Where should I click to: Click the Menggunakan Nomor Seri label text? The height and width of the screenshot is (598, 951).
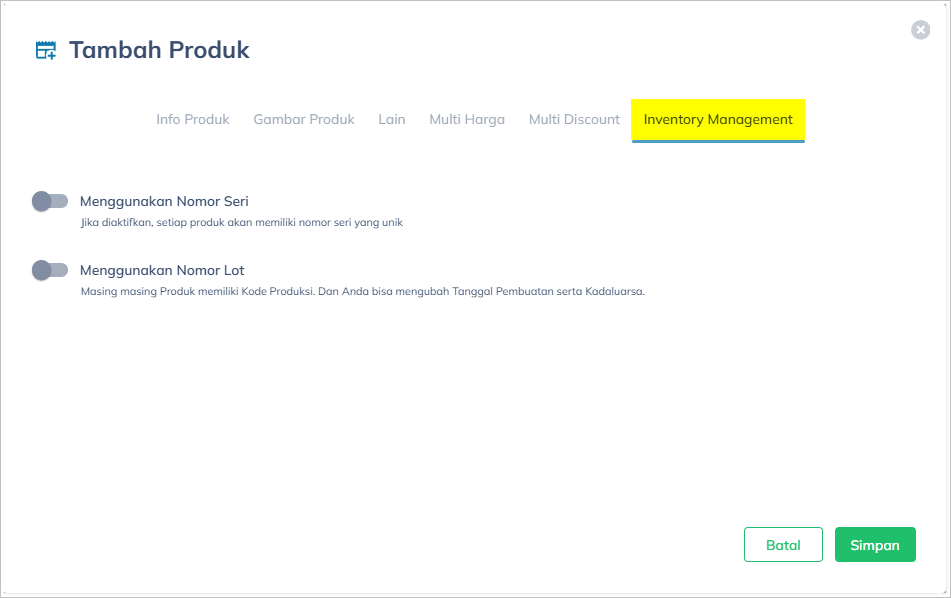click(164, 201)
